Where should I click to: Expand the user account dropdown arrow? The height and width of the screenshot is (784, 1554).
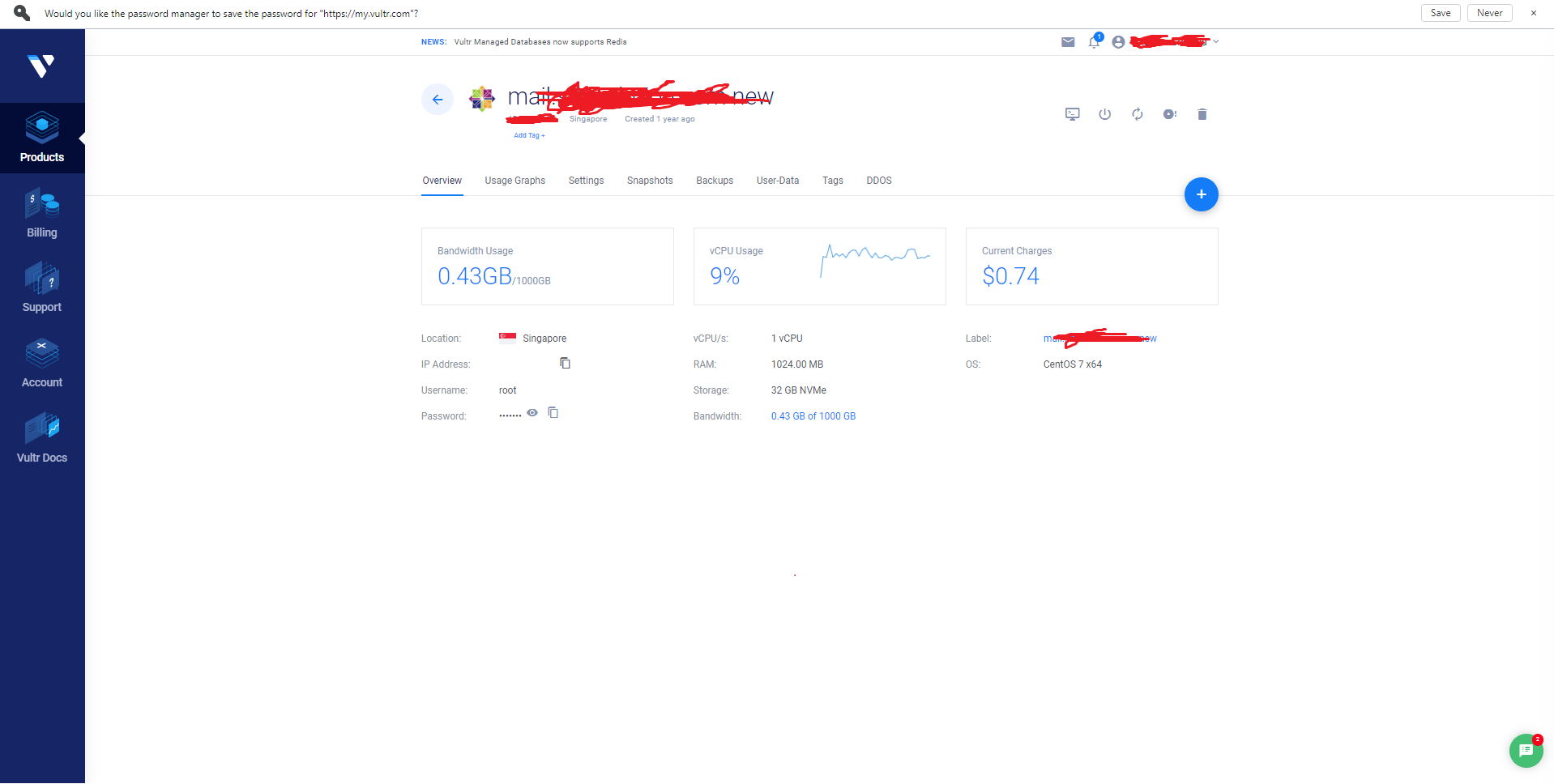tap(1216, 41)
